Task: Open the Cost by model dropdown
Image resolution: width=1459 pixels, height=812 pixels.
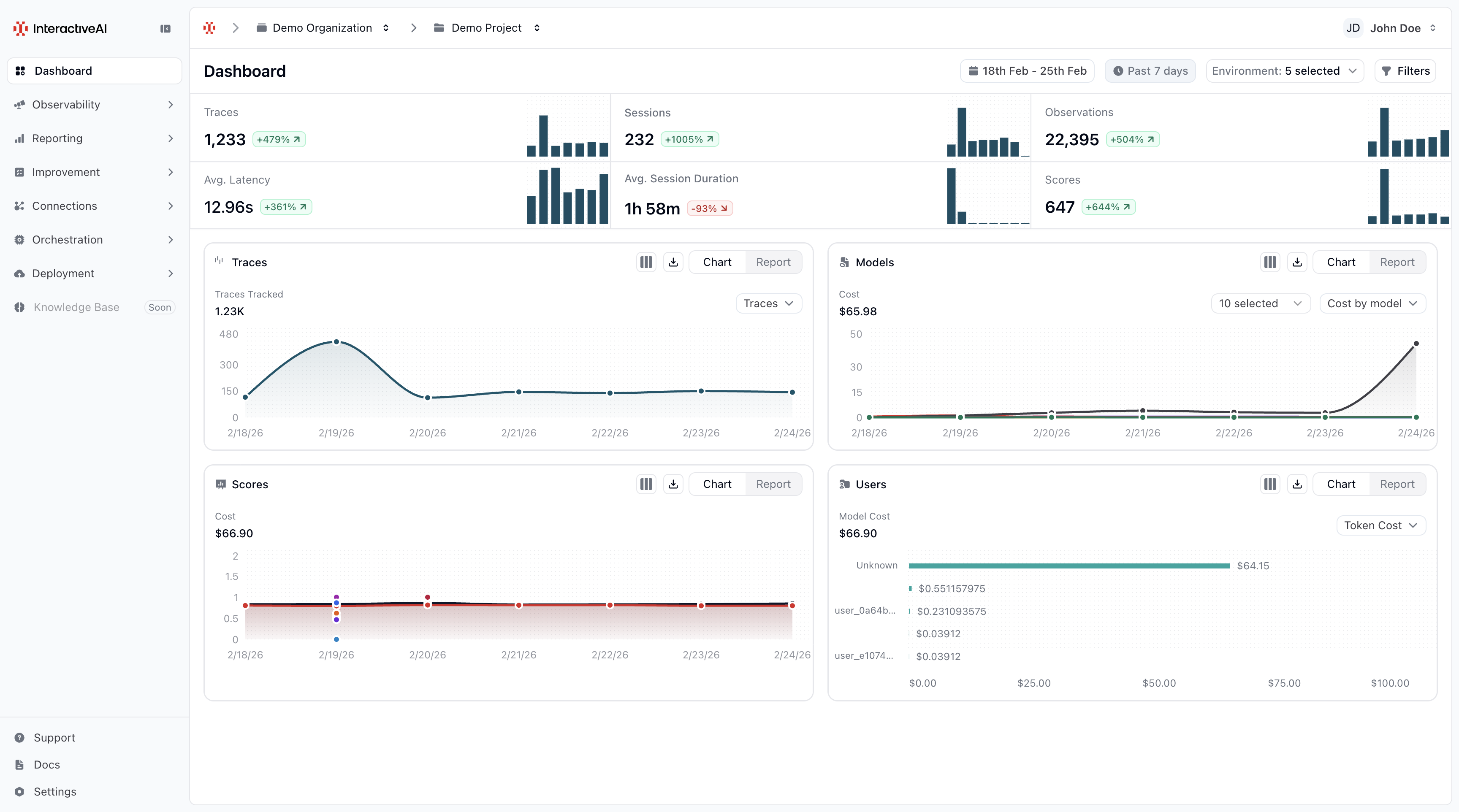Action: (1372, 303)
